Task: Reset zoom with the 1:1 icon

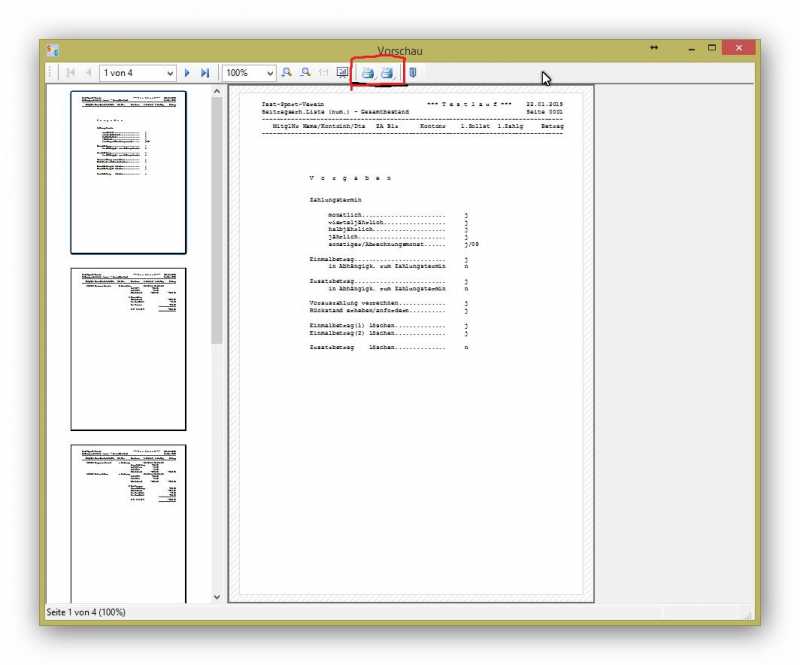Action: pos(323,73)
